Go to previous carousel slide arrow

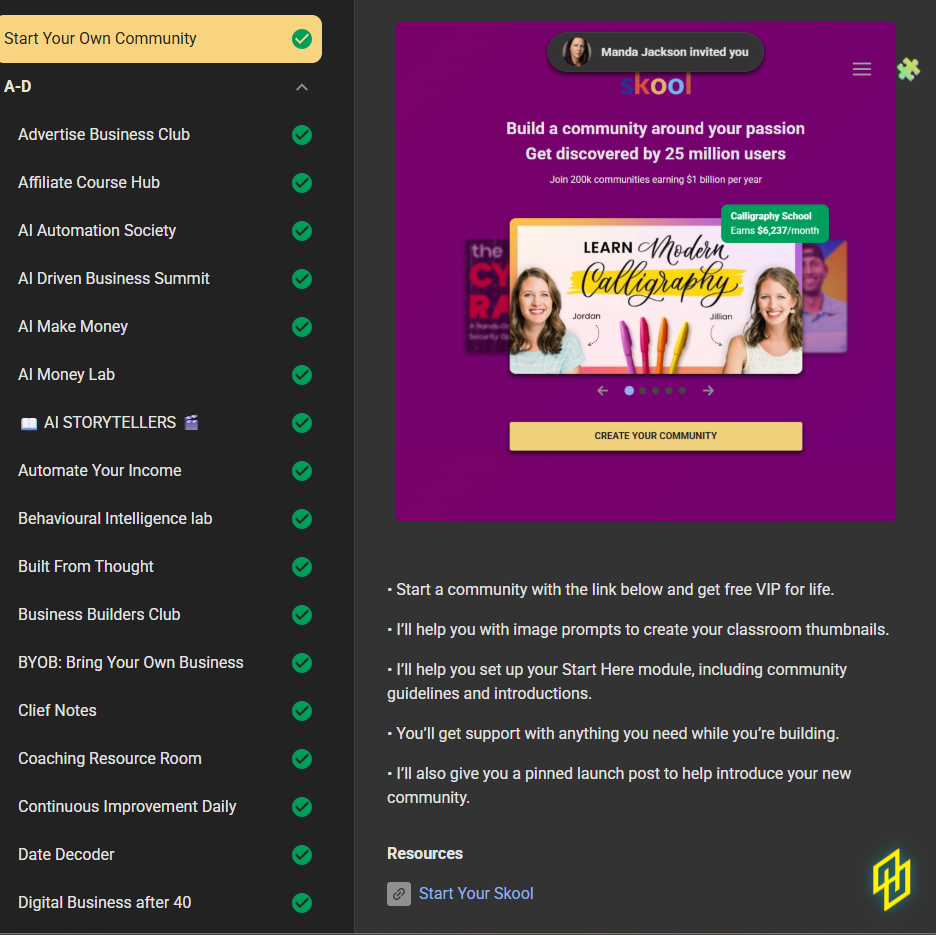click(603, 390)
